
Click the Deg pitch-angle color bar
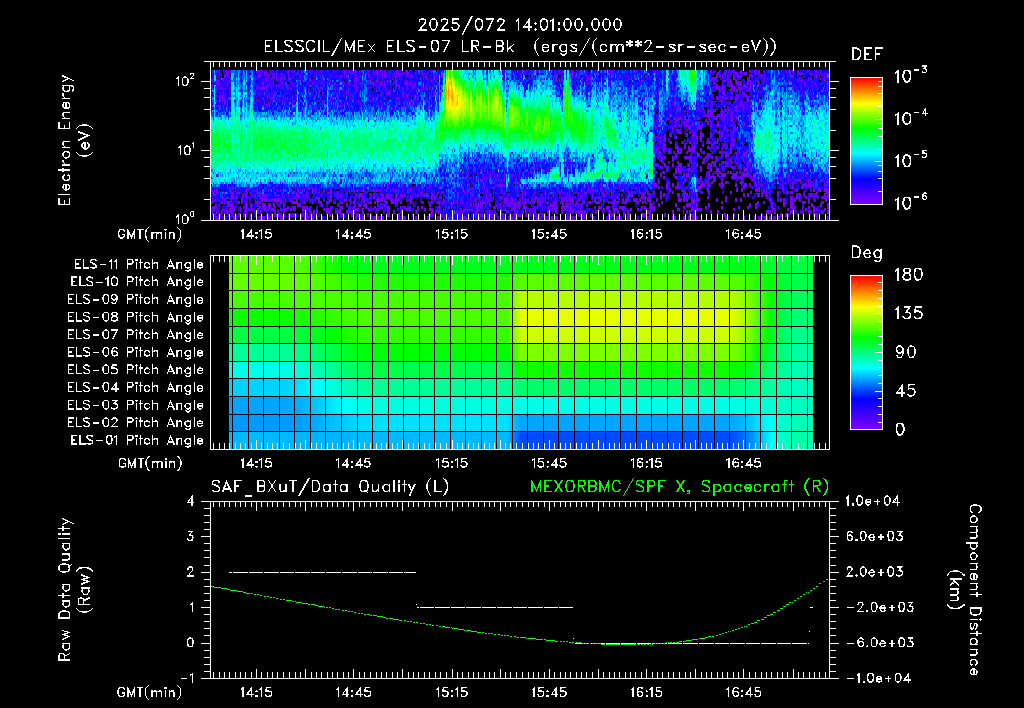(866, 353)
